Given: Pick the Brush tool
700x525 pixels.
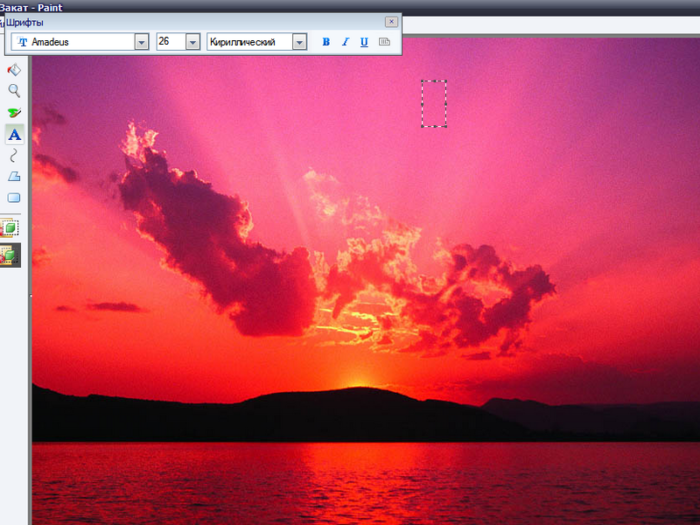Looking at the screenshot, I should [14, 112].
